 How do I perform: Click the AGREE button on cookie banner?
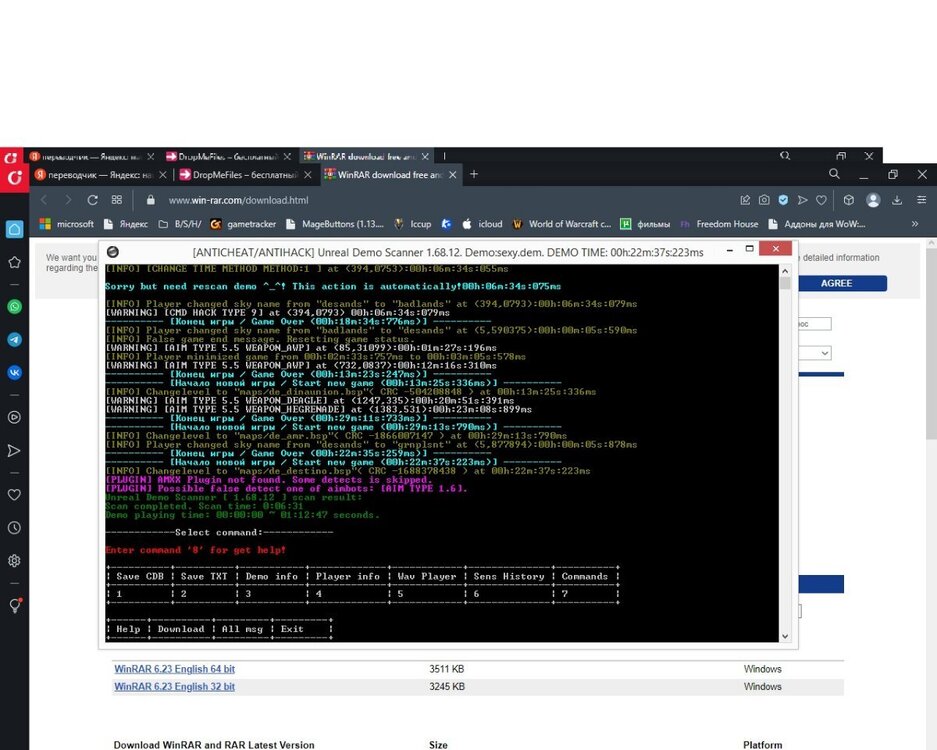pyautogui.click(x=836, y=283)
